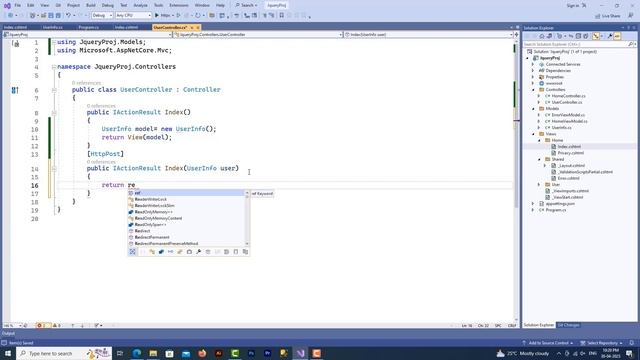Click Live Share button
640x360 pixels.
[608, 16]
